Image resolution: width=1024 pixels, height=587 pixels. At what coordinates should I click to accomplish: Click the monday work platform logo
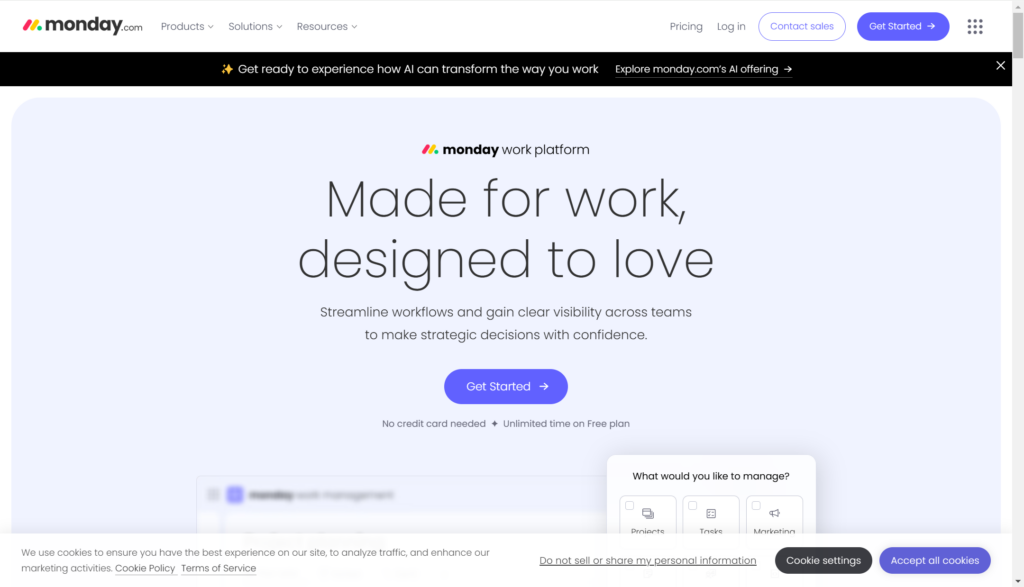505,150
